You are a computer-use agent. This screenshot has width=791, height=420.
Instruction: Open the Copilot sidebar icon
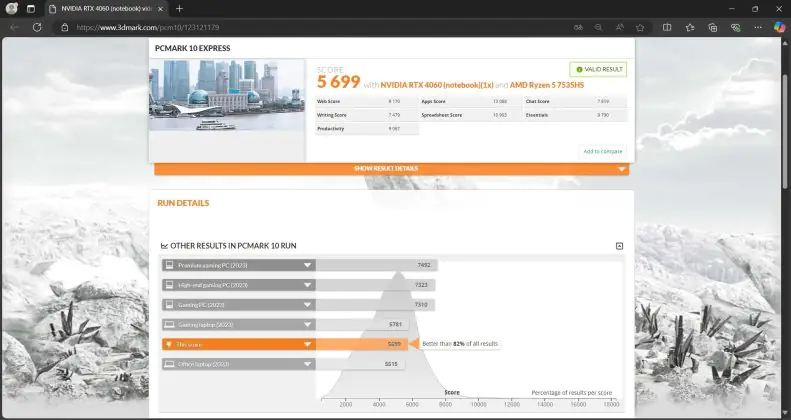[779, 27]
